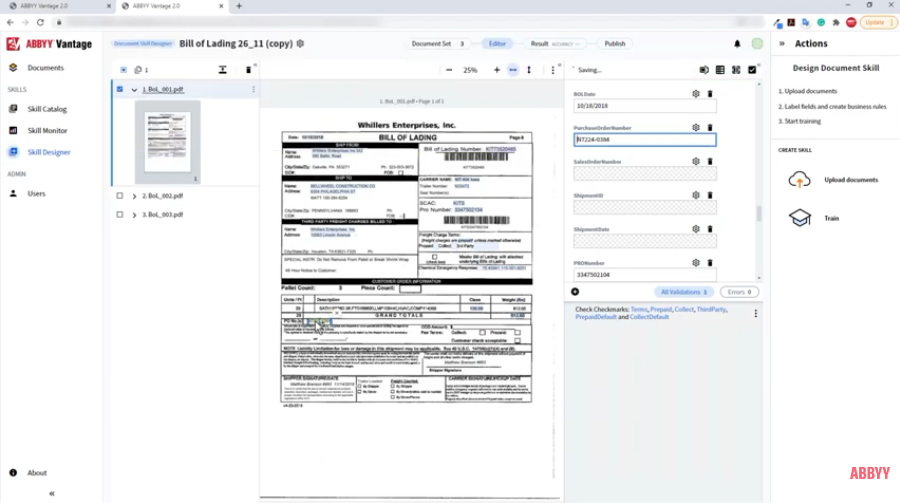Image resolution: width=900 pixels, height=503 pixels.
Task: Click the field region tool icon
Action: pos(736,70)
